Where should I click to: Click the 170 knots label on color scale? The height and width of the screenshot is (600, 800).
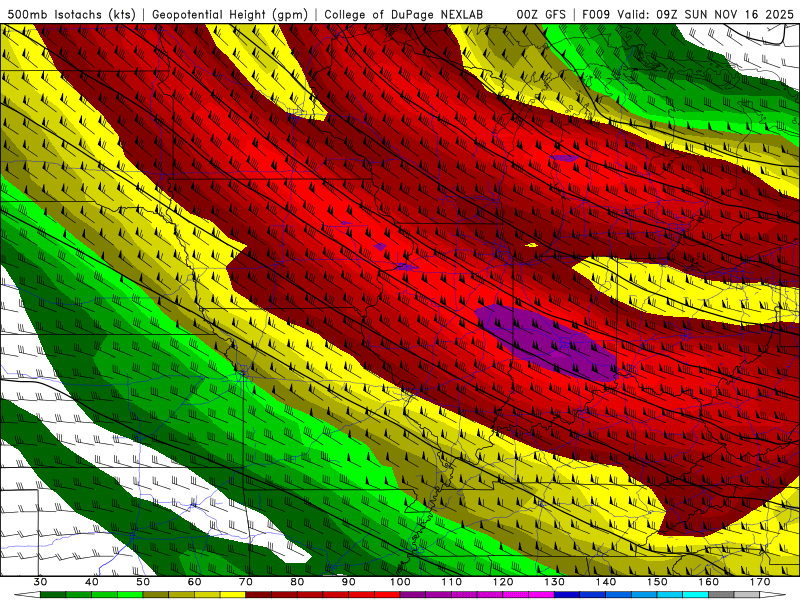click(760, 582)
